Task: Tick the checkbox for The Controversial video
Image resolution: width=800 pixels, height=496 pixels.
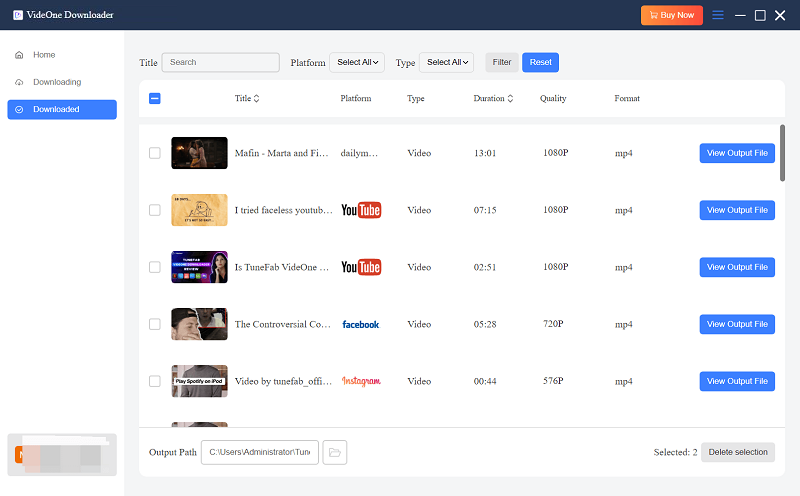Action: tap(154, 324)
